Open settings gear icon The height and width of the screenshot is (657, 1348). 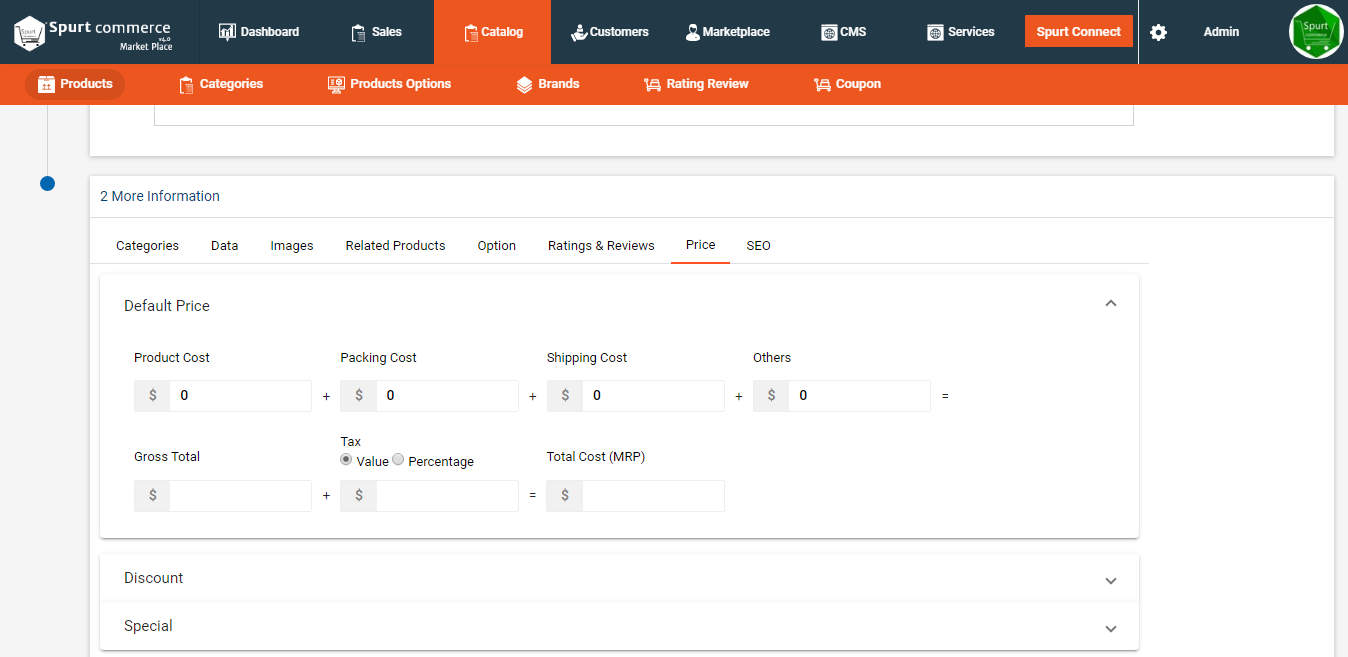[1158, 32]
